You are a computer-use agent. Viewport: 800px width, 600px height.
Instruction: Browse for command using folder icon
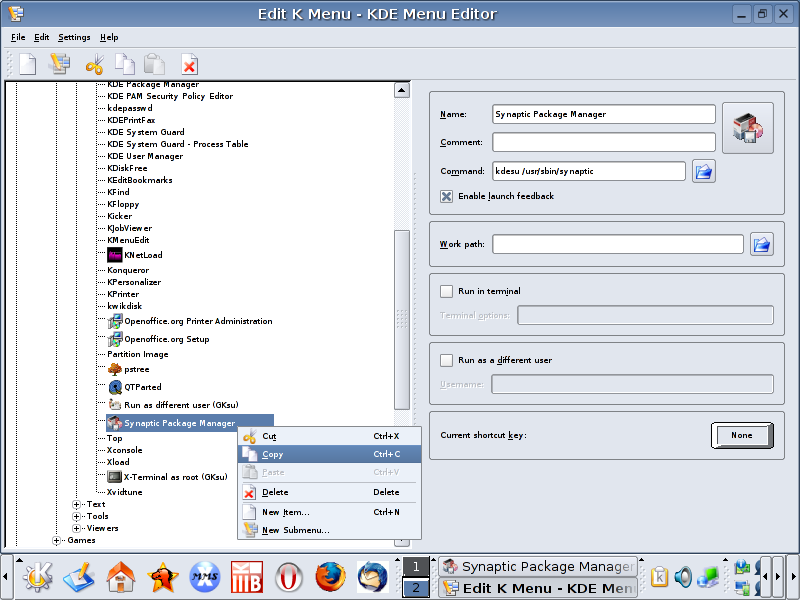coord(704,171)
